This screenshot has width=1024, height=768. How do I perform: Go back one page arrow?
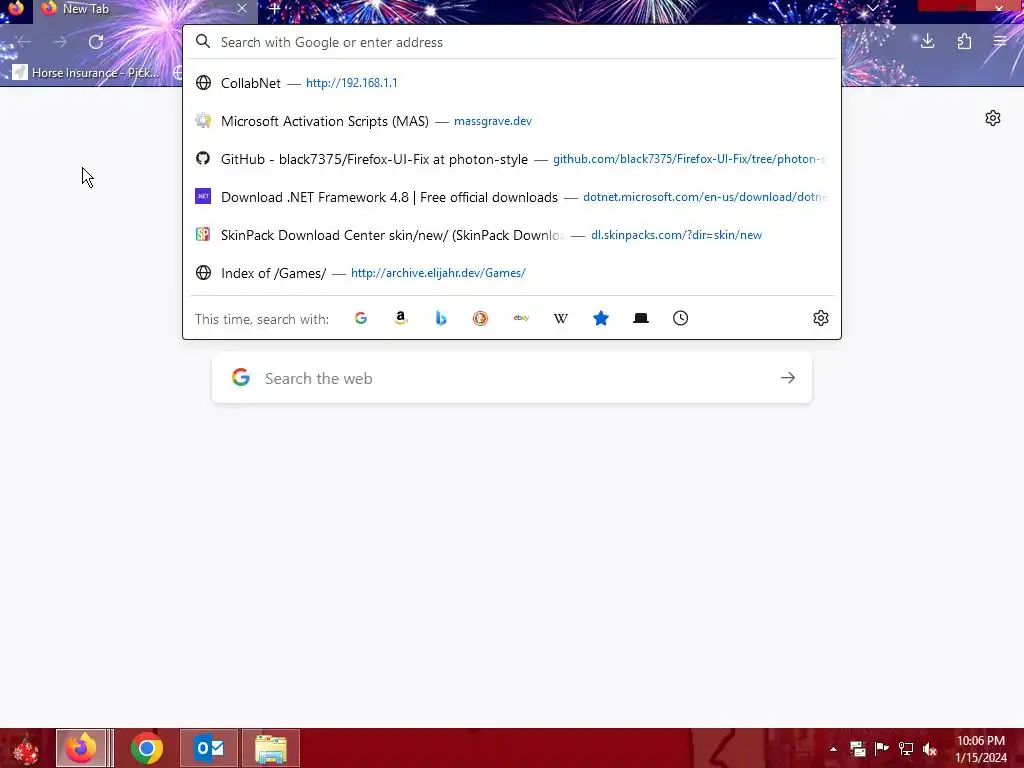(x=24, y=42)
